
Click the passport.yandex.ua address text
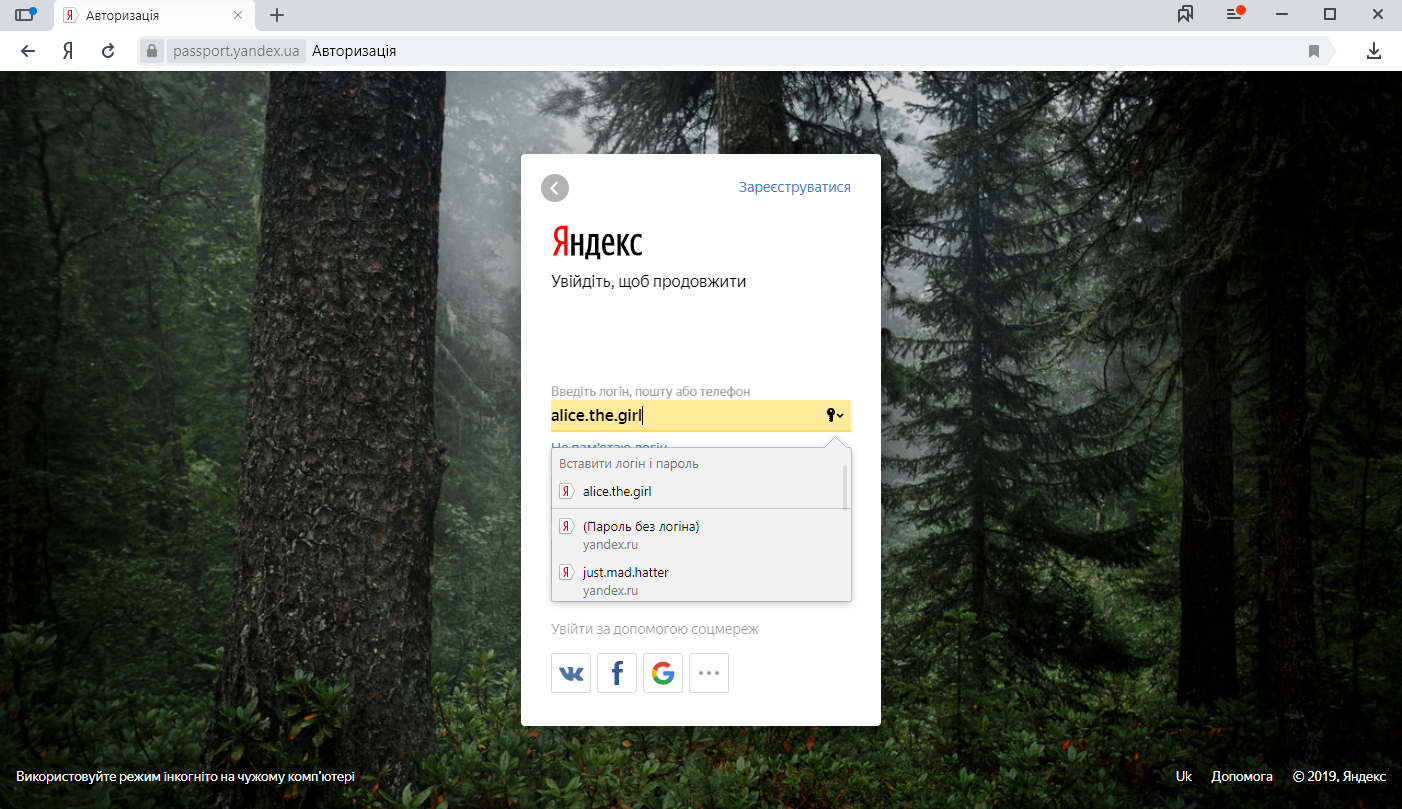(x=236, y=51)
